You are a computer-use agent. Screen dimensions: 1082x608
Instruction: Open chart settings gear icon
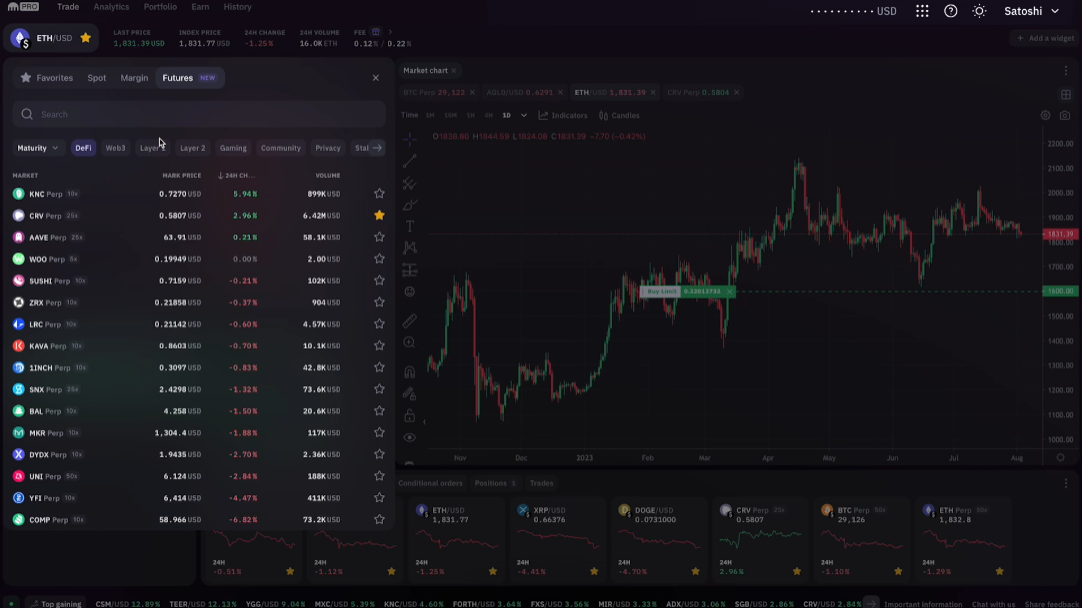coord(1045,116)
